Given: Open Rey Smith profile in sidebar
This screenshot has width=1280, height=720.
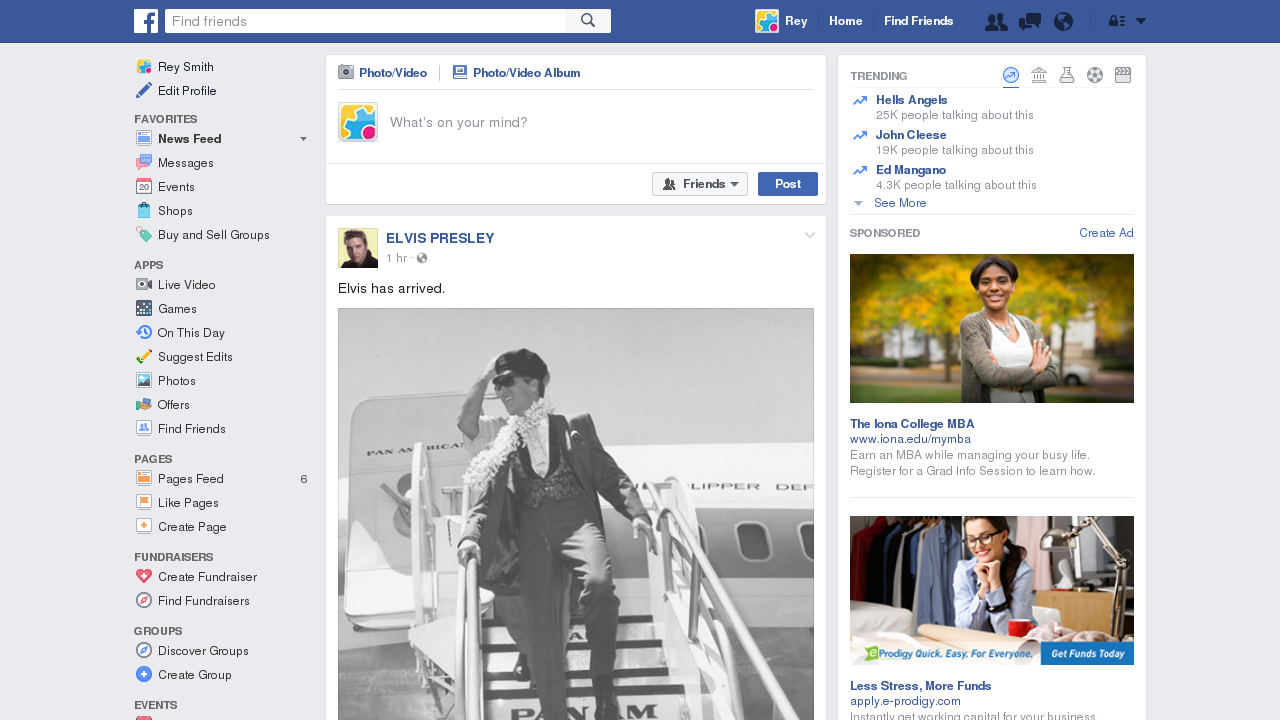Looking at the screenshot, I should (186, 67).
